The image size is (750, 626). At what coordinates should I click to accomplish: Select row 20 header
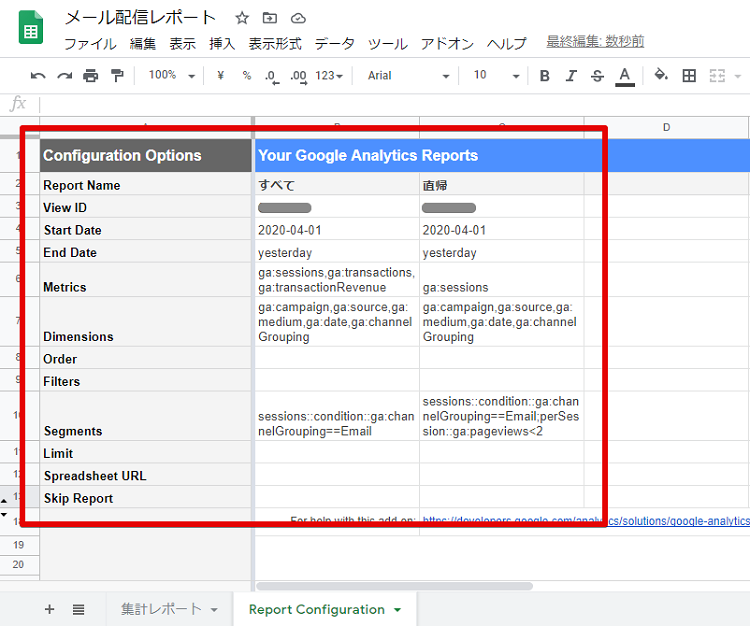point(19,564)
